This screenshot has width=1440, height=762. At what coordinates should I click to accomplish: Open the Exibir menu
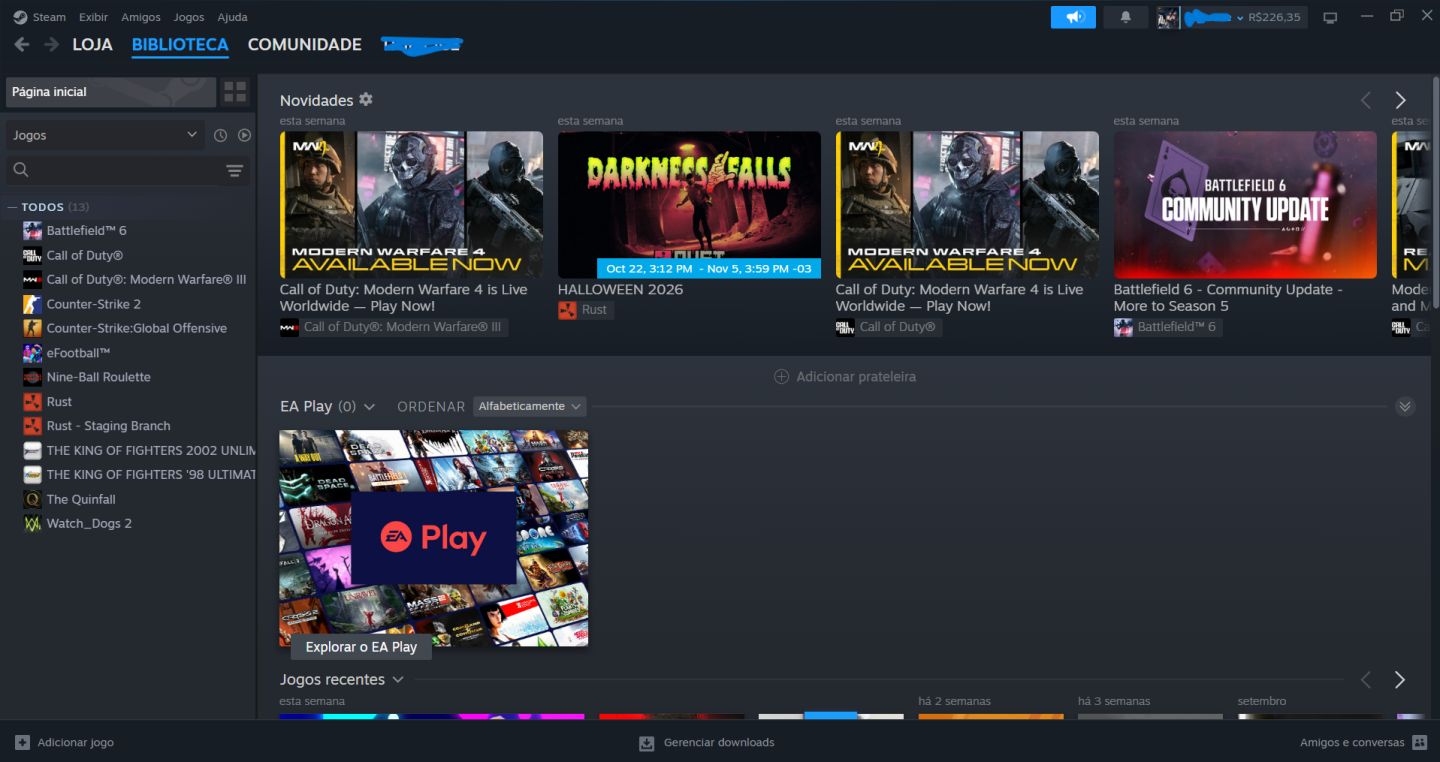coord(93,17)
